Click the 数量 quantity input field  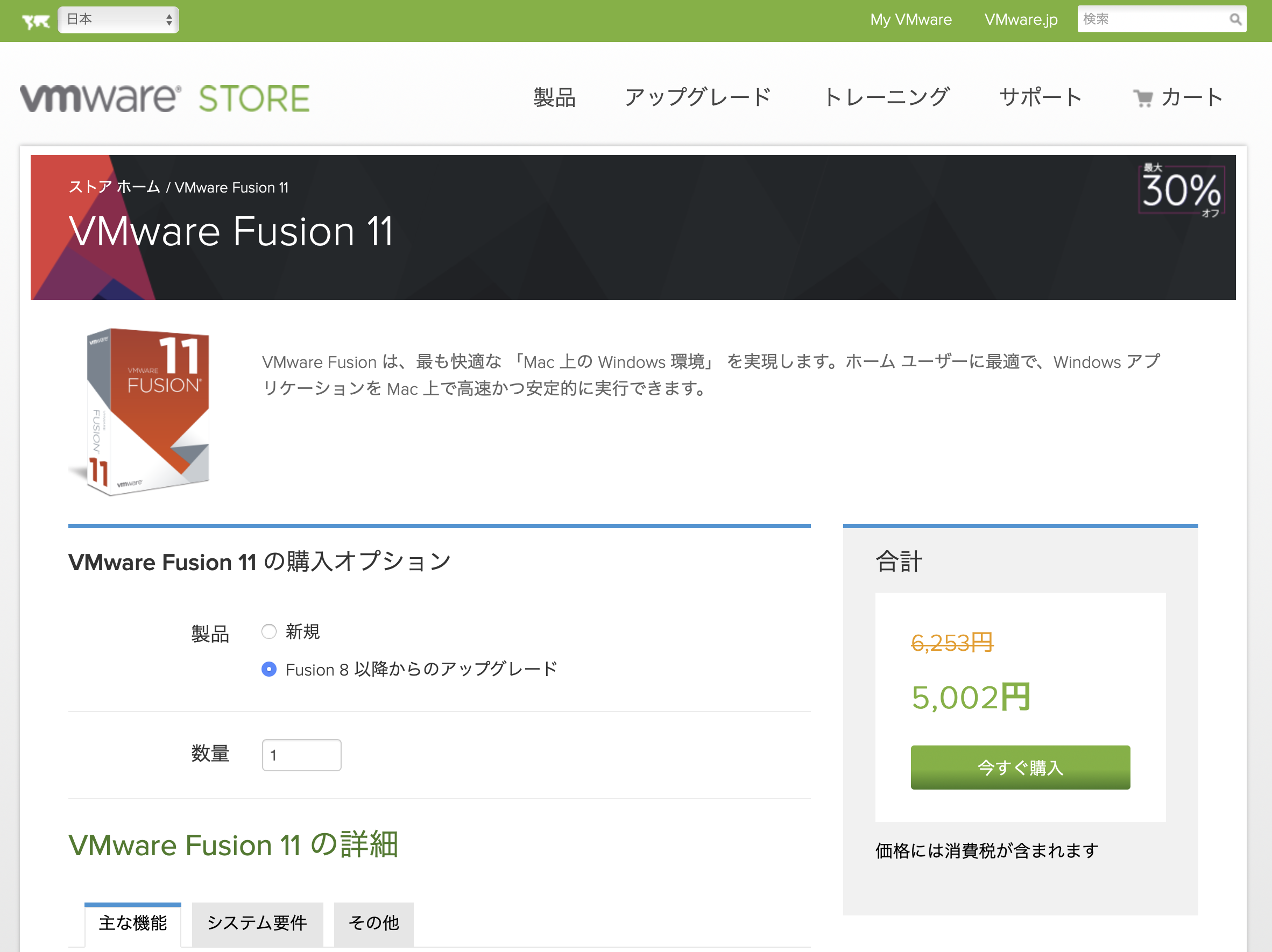301,755
